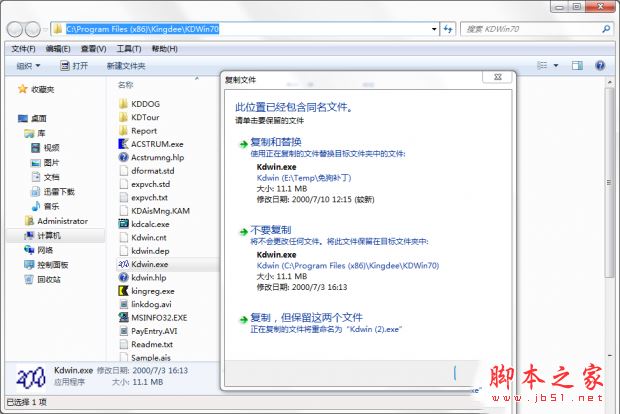The image size is (620, 414).
Task: Click the 打开 toolbar button
Action: (74, 66)
